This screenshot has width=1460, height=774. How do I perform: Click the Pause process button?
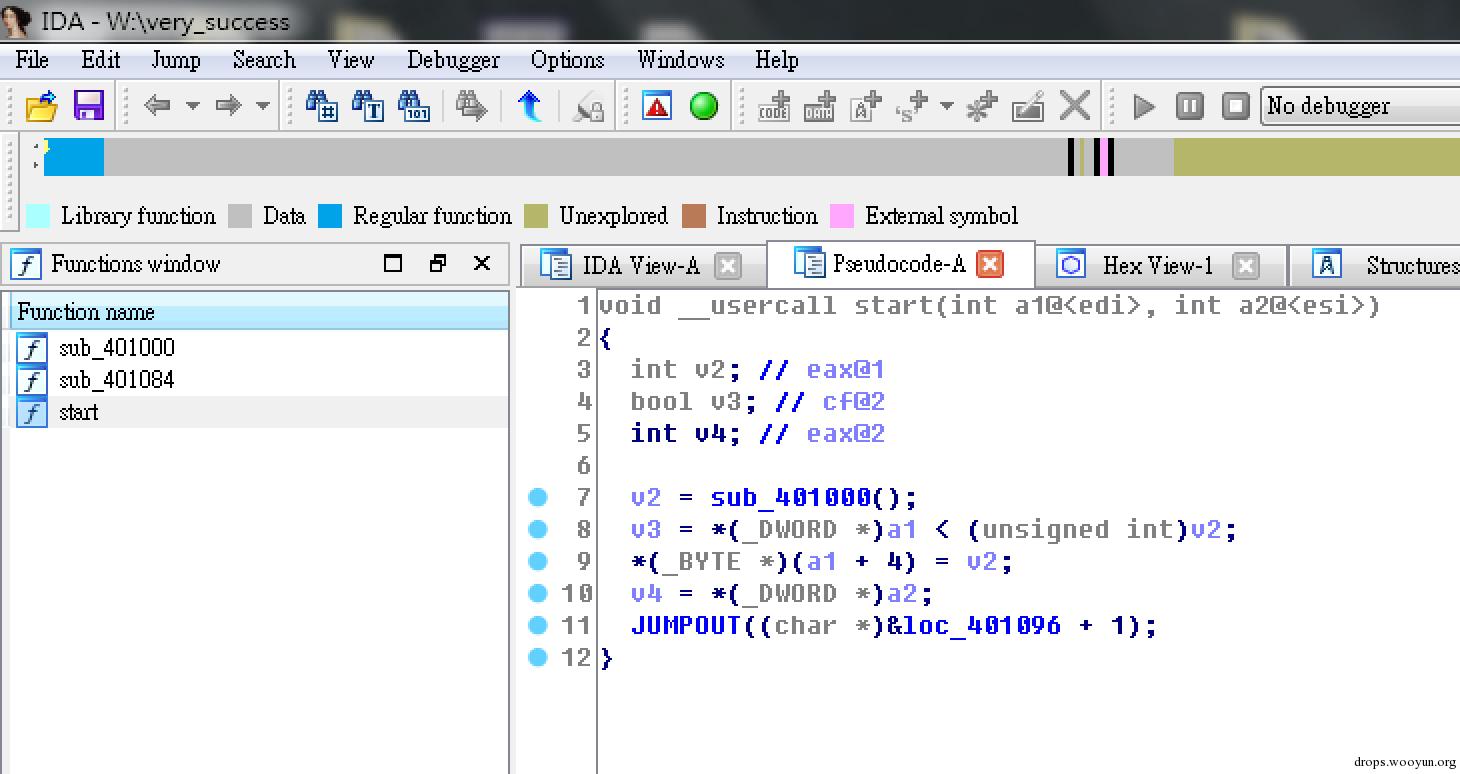click(1189, 106)
